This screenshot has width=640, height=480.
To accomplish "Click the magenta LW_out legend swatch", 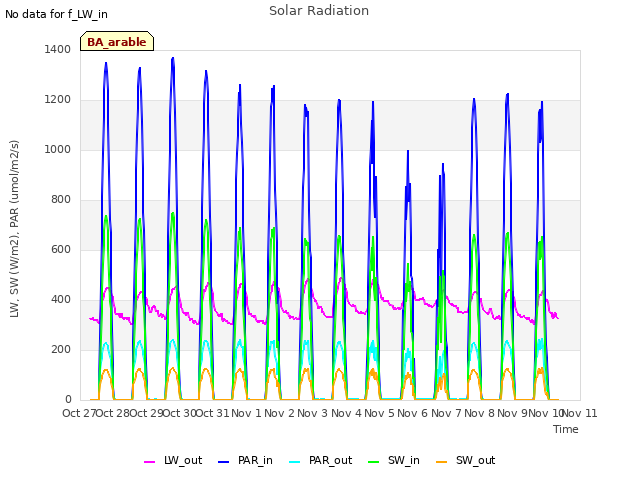I will [149, 462].
